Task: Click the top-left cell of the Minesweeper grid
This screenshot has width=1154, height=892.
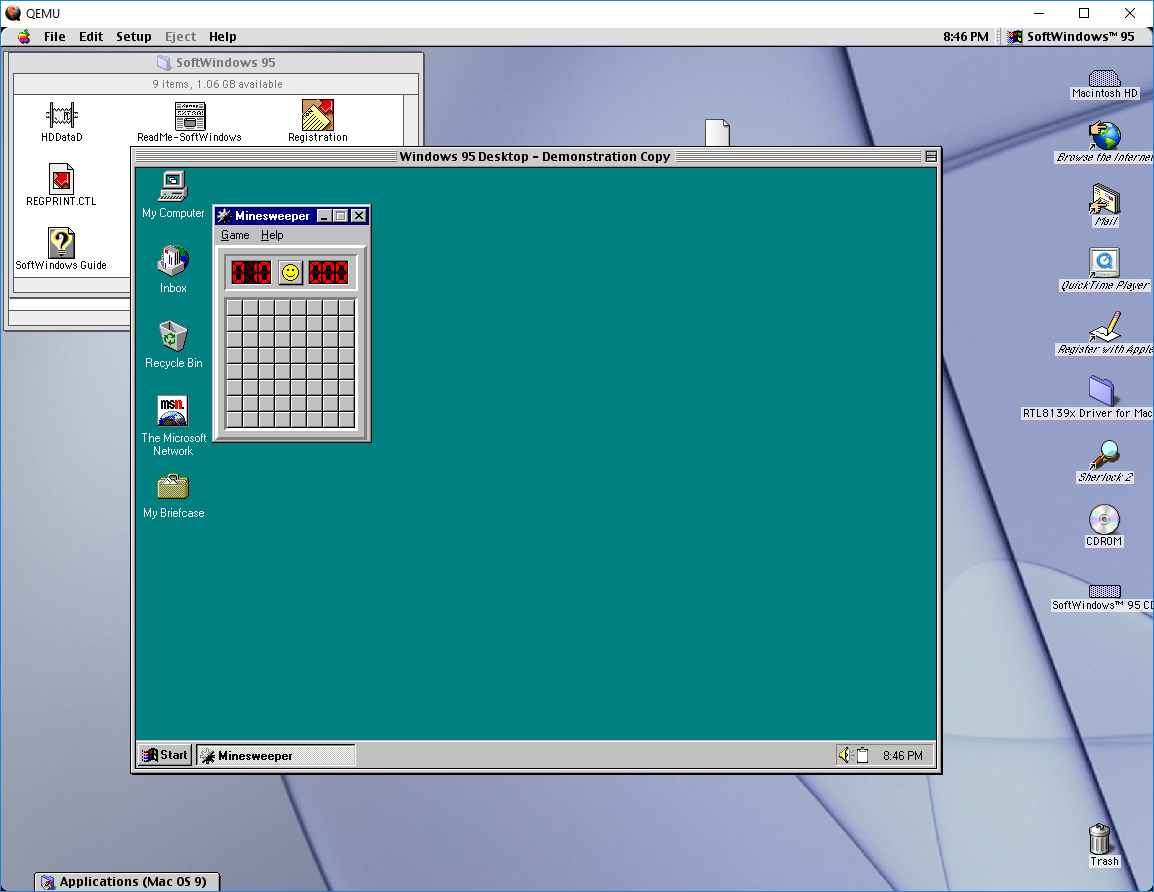Action: pyautogui.click(x=235, y=308)
